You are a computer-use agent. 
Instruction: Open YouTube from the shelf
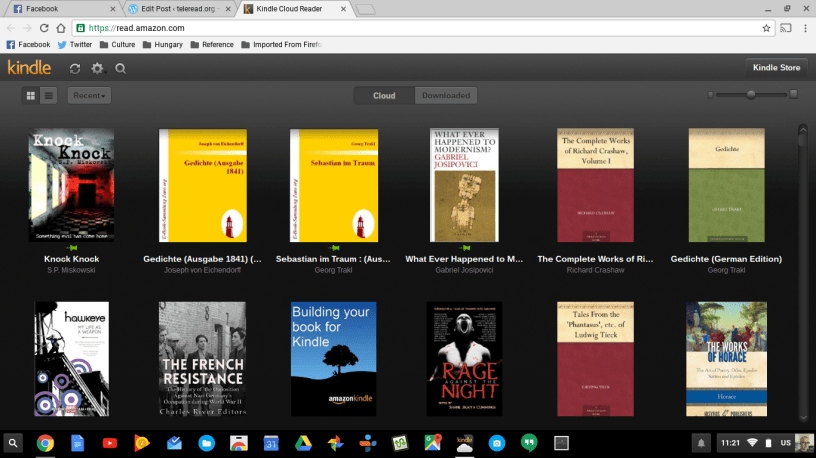(x=110, y=442)
